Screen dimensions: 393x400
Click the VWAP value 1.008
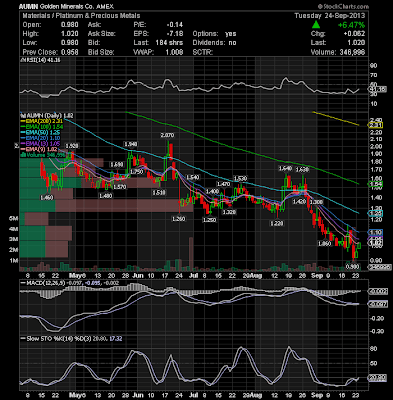pyautogui.click(x=175, y=52)
